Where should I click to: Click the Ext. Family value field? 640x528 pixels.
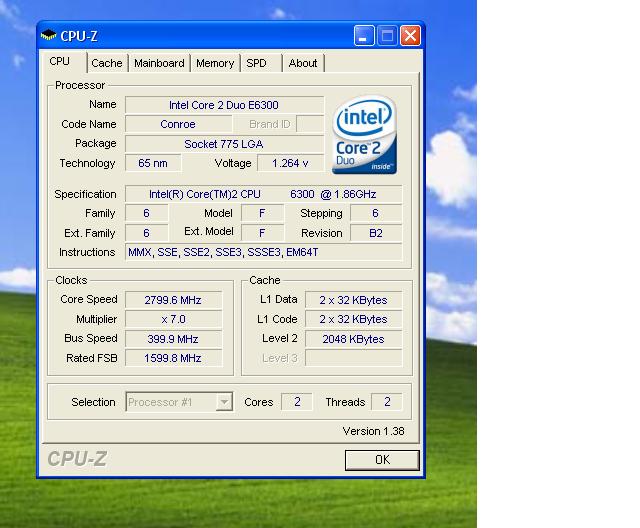[147, 233]
